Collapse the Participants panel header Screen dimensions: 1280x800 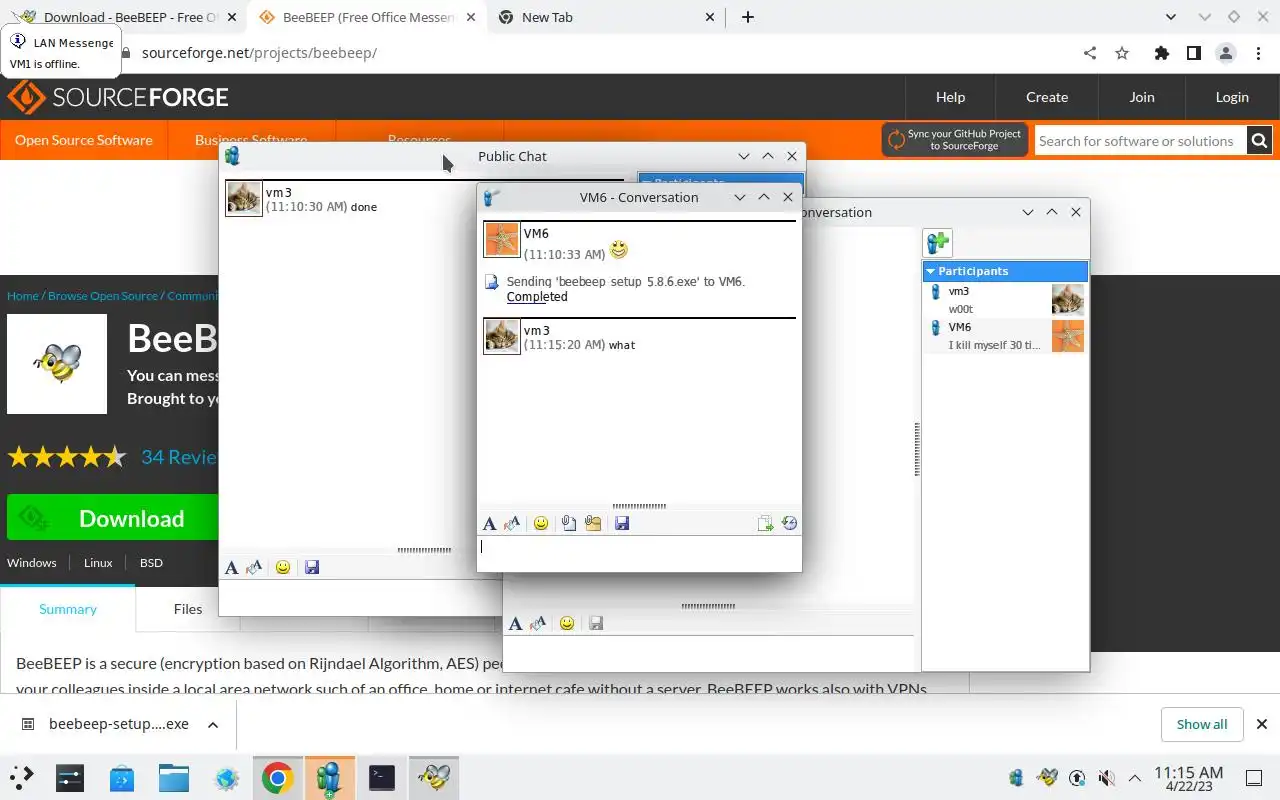click(x=1005, y=271)
